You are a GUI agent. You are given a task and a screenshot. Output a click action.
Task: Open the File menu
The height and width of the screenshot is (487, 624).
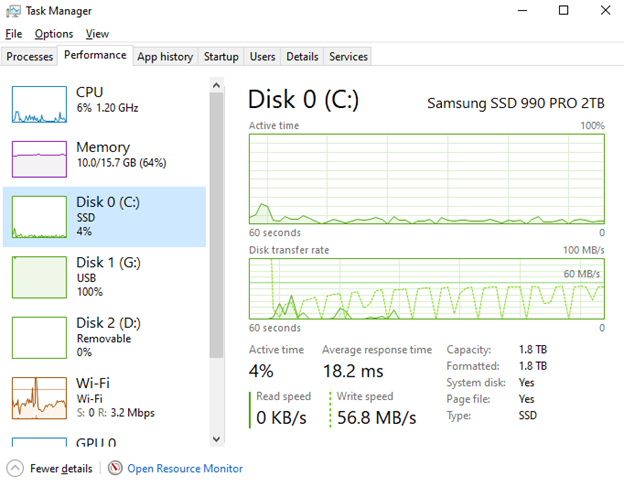click(x=14, y=34)
